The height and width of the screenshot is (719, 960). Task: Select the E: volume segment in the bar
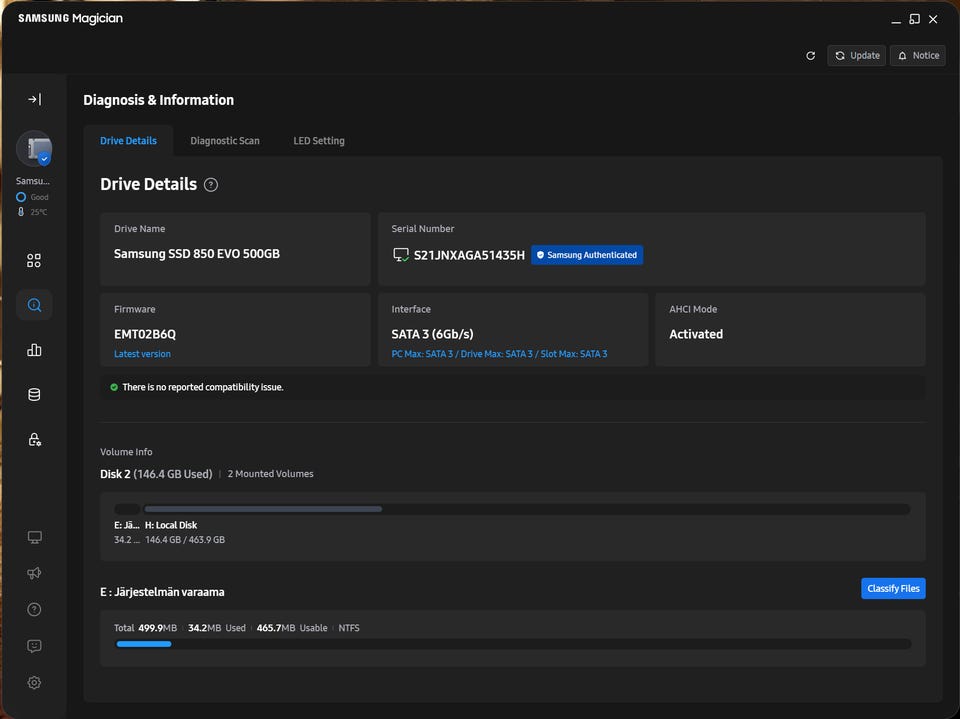point(127,509)
